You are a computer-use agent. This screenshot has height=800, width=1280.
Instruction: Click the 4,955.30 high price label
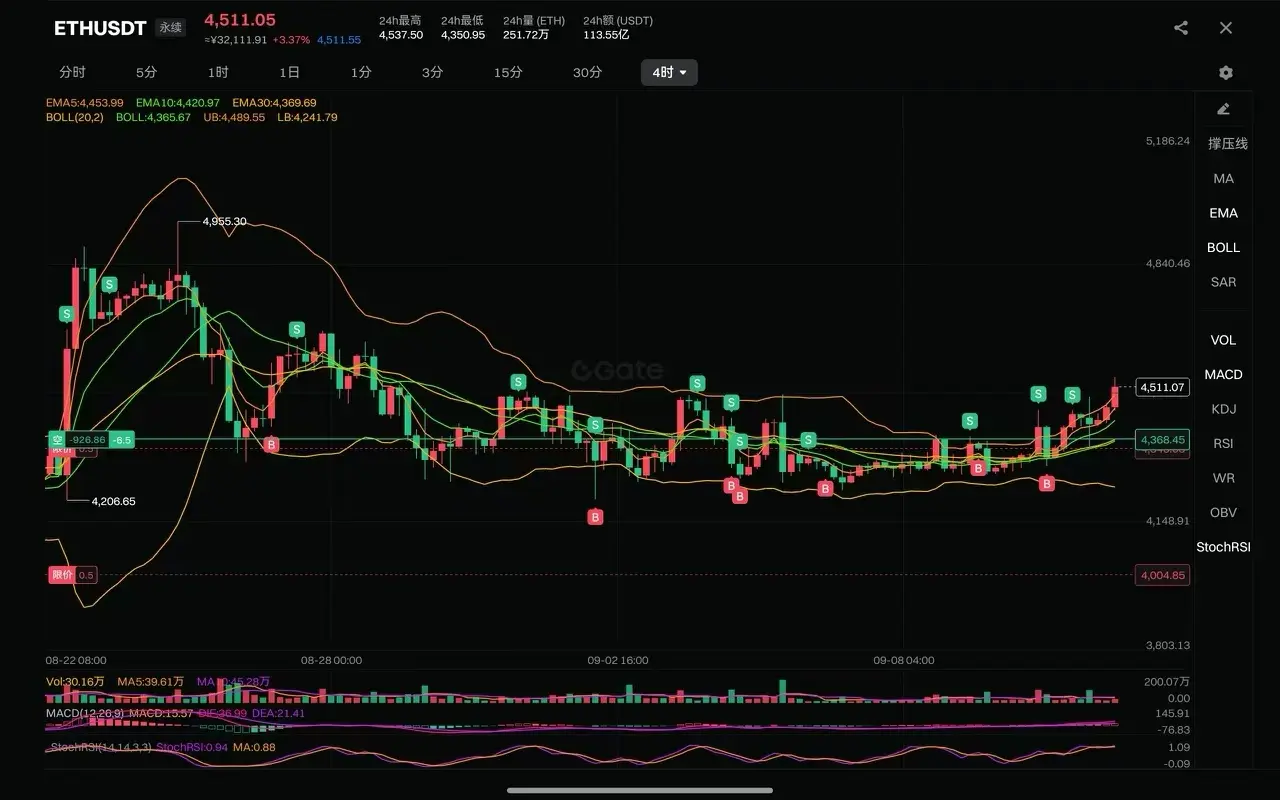224,221
